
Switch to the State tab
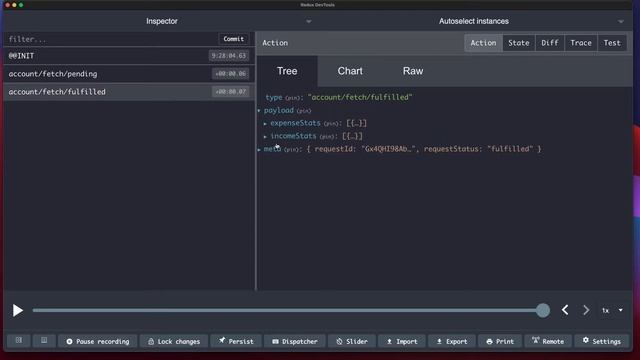519,43
